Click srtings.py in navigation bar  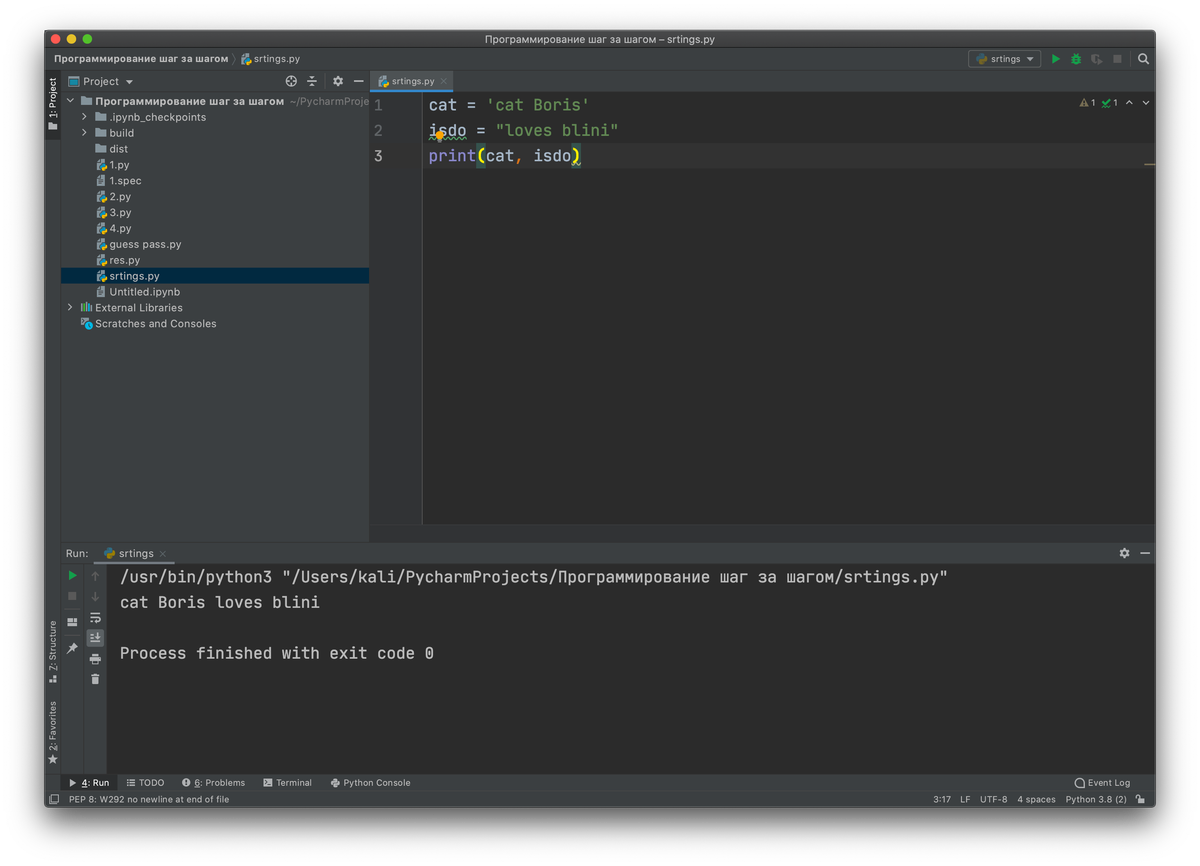click(270, 59)
